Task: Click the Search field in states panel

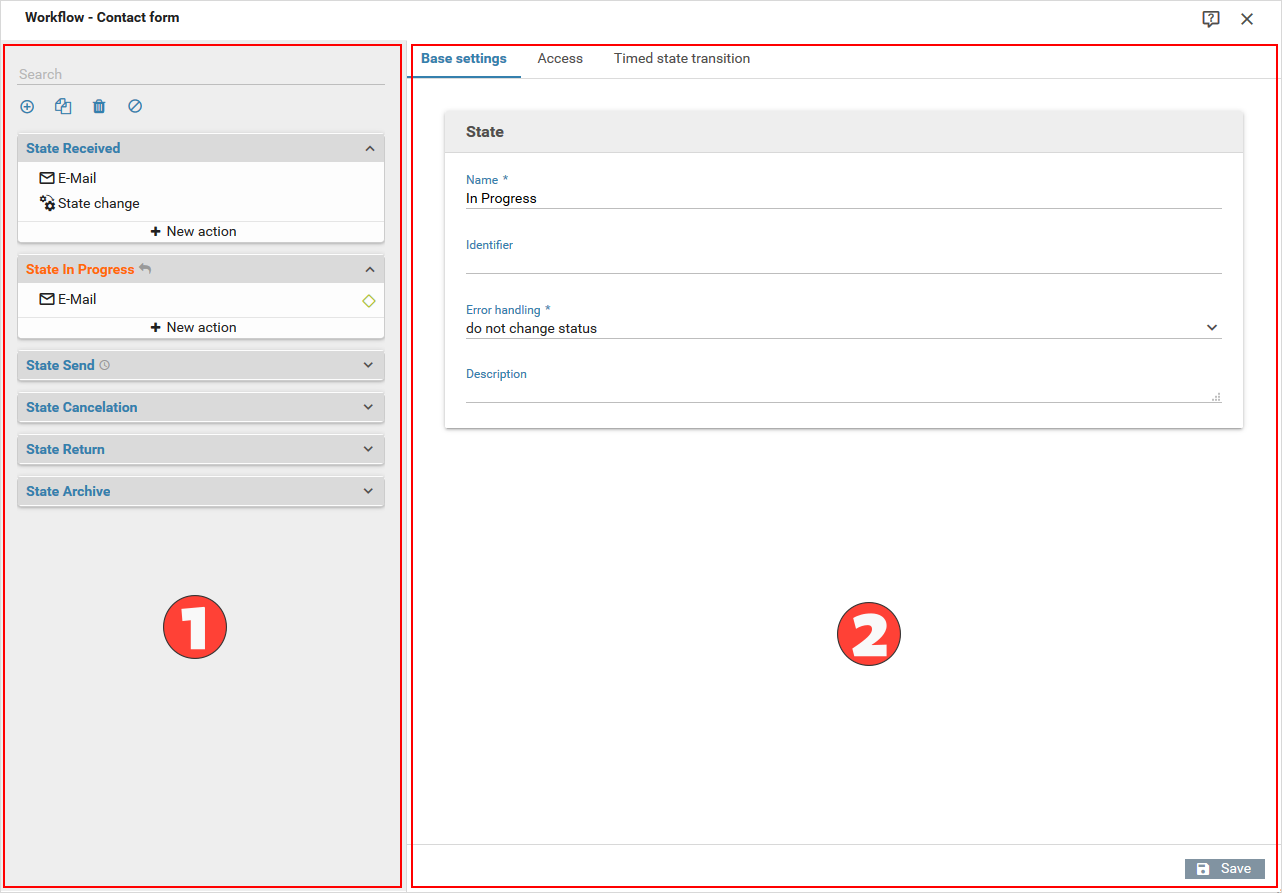Action: [x=200, y=74]
